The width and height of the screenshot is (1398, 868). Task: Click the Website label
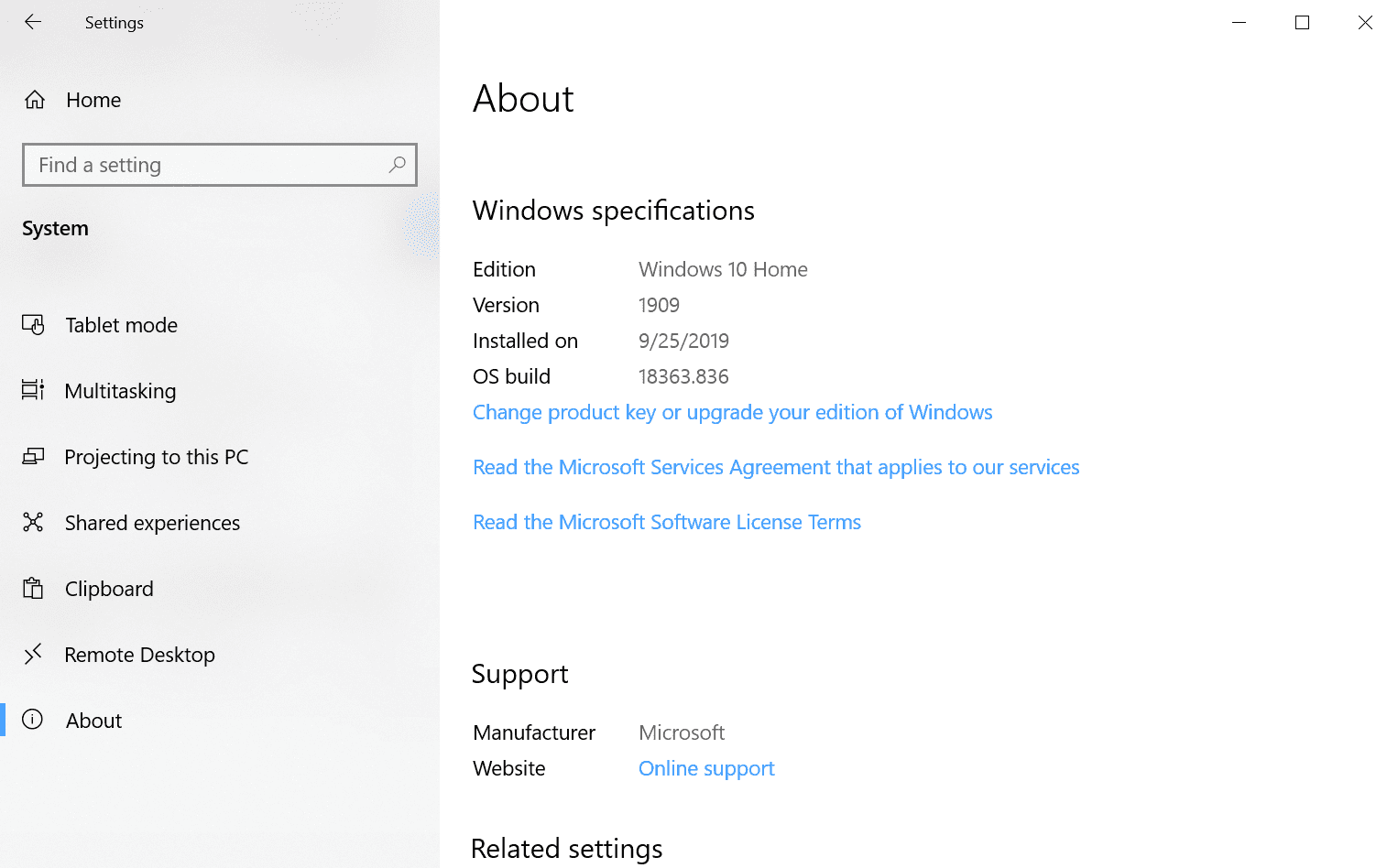click(508, 768)
